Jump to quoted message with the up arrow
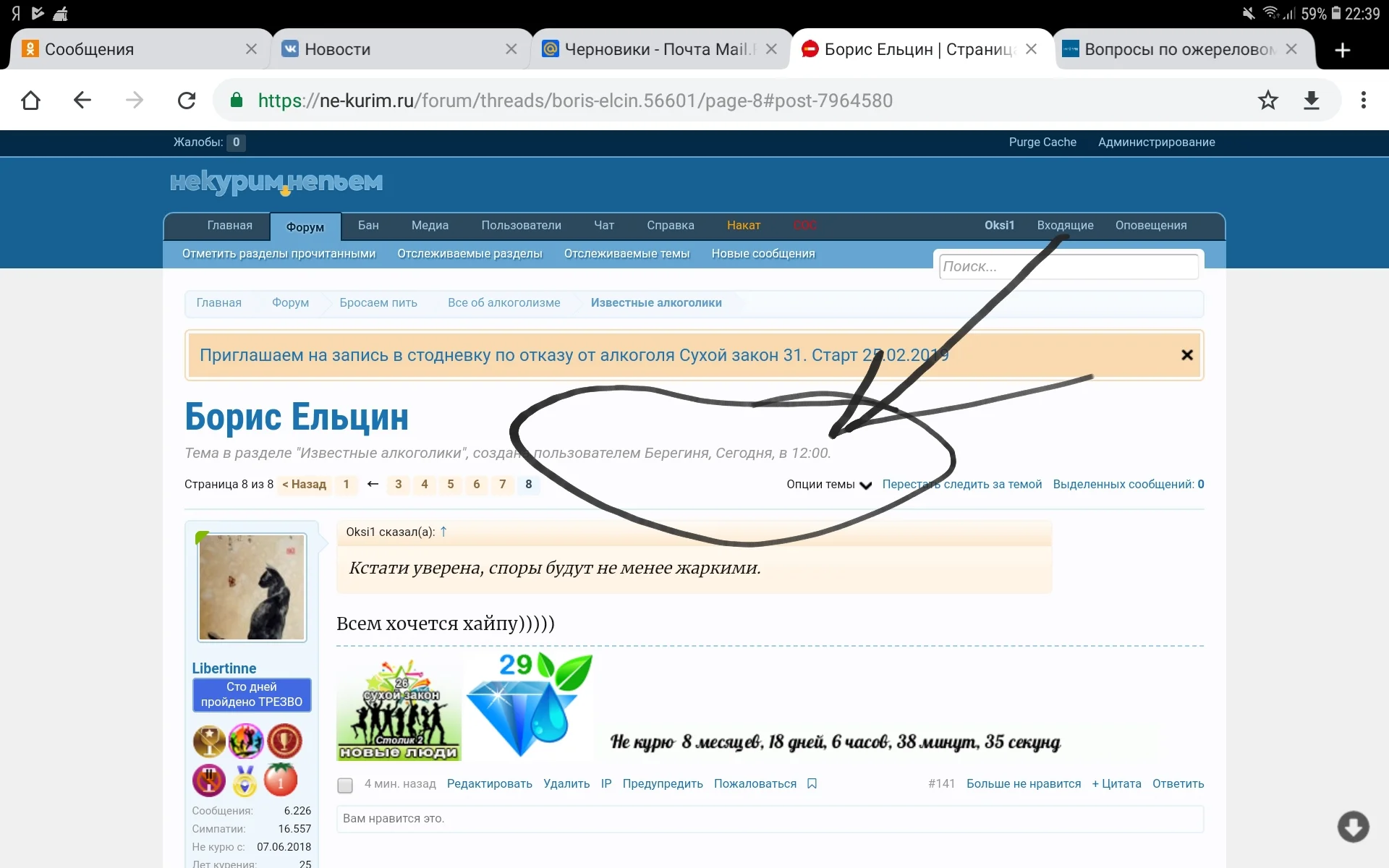 444,531
